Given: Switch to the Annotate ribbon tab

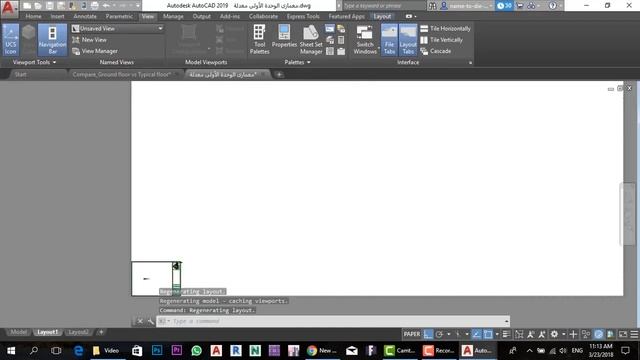Looking at the screenshot, I should tap(85, 16).
